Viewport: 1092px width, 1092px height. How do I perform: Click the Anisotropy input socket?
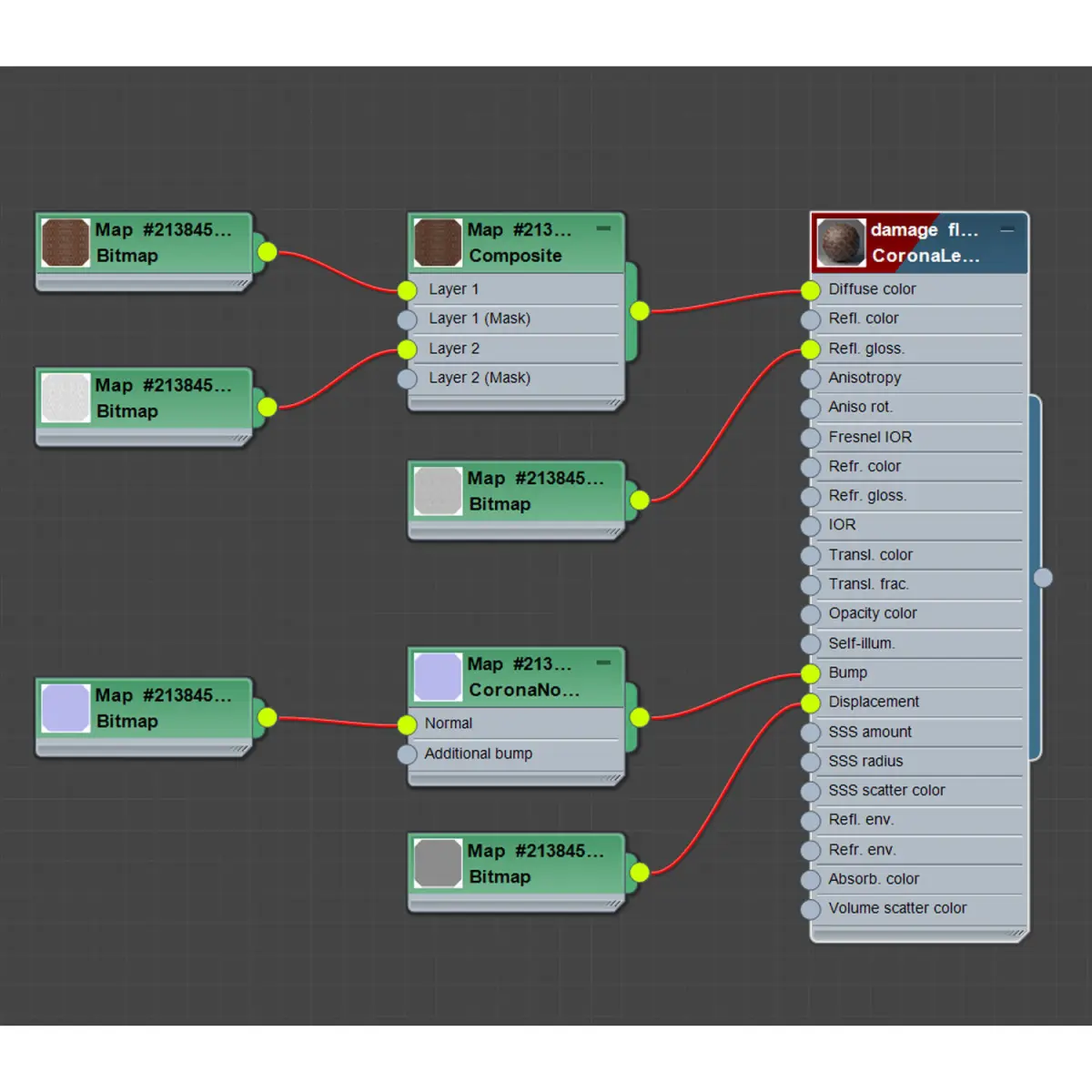[811, 379]
